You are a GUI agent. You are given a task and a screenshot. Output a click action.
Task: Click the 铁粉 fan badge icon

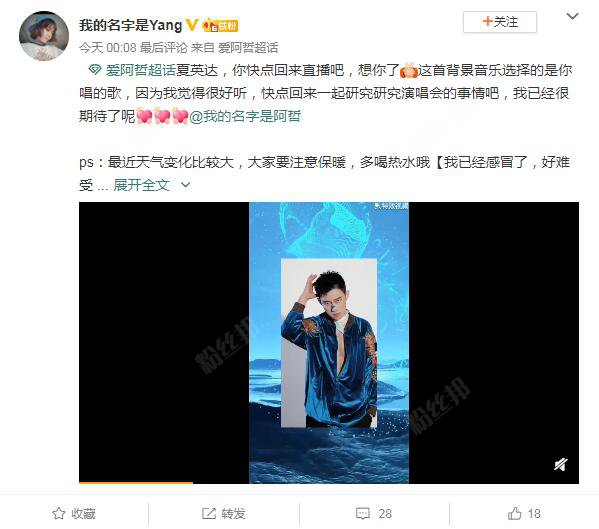[x=220, y=26]
